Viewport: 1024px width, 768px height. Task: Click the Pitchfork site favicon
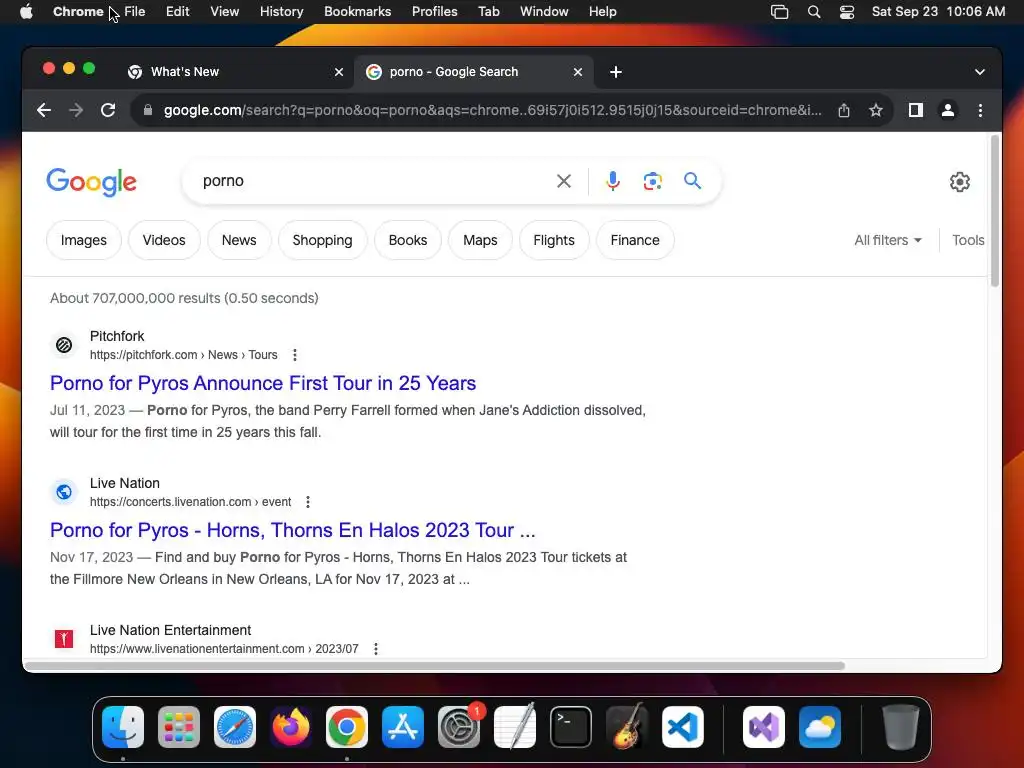pos(64,345)
